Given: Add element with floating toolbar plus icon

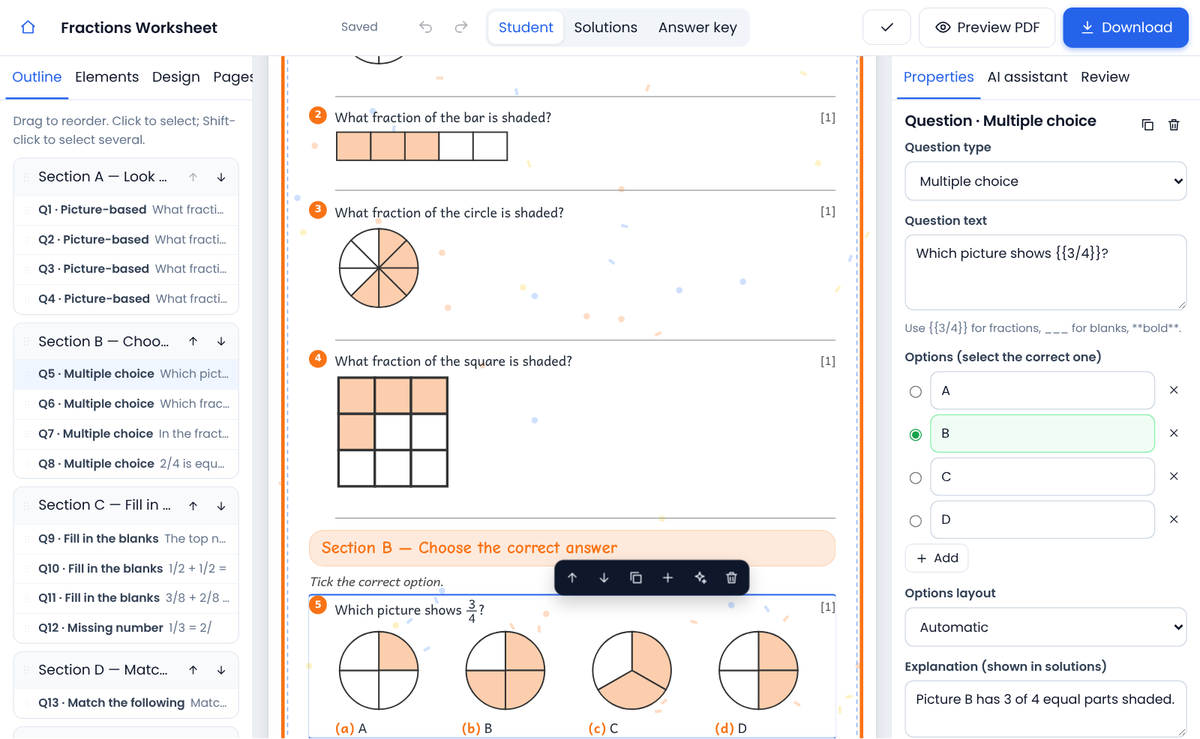Looking at the screenshot, I should tap(667, 578).
